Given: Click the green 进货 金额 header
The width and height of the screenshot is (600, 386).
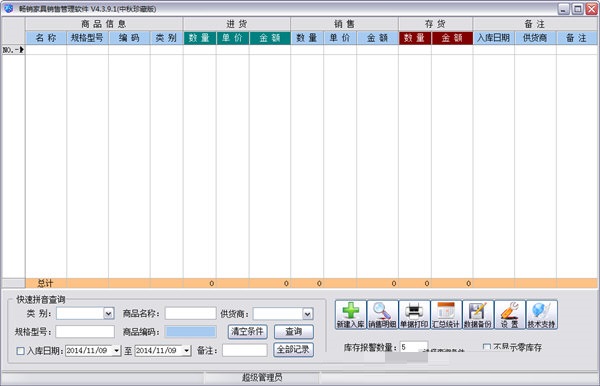Looking at the screenshot, I should [x=270, y=38].
